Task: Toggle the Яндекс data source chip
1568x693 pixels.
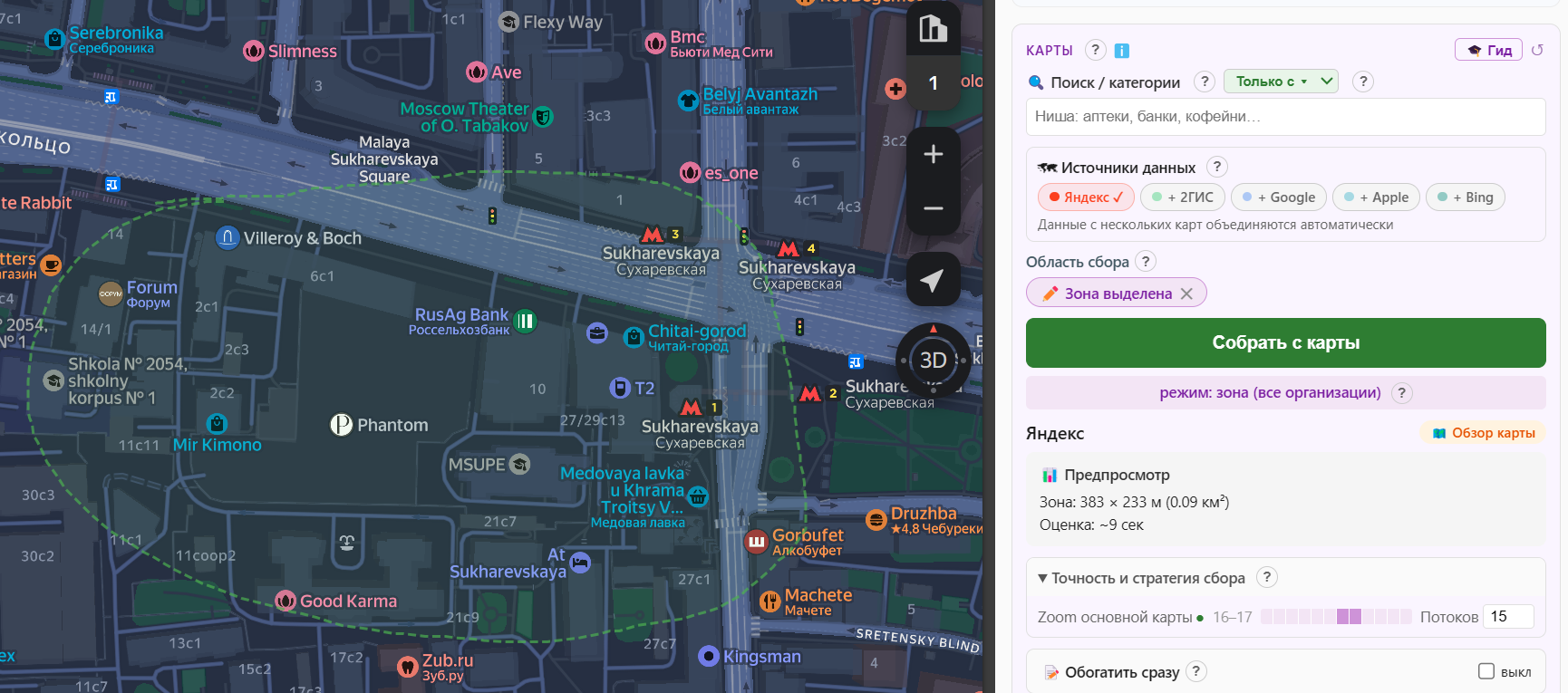Action: click(x=1086, y=197)
